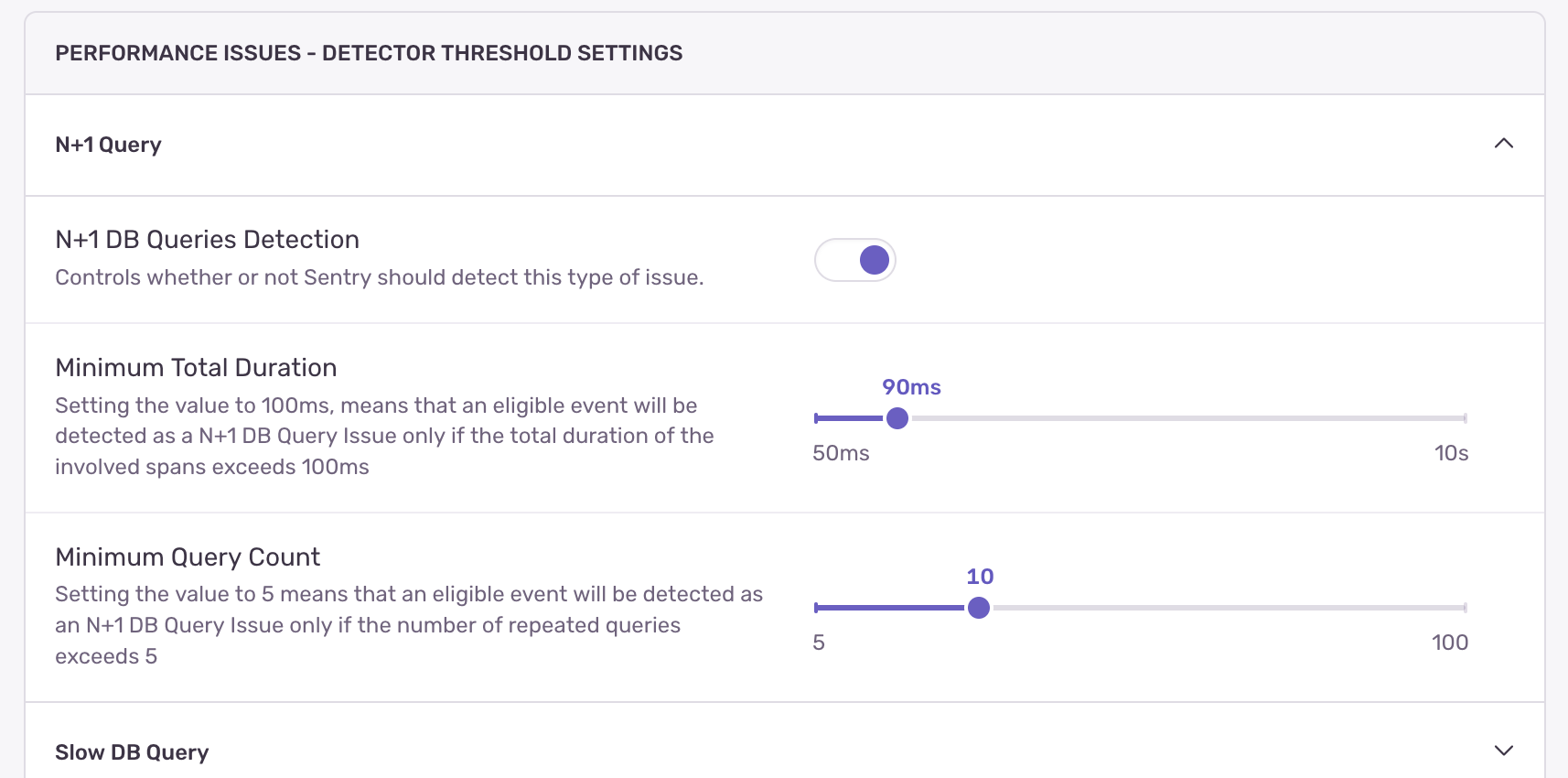Click the Minimum Query Count label
This screenshot has width=1568, height=778.
click(188, 556)
